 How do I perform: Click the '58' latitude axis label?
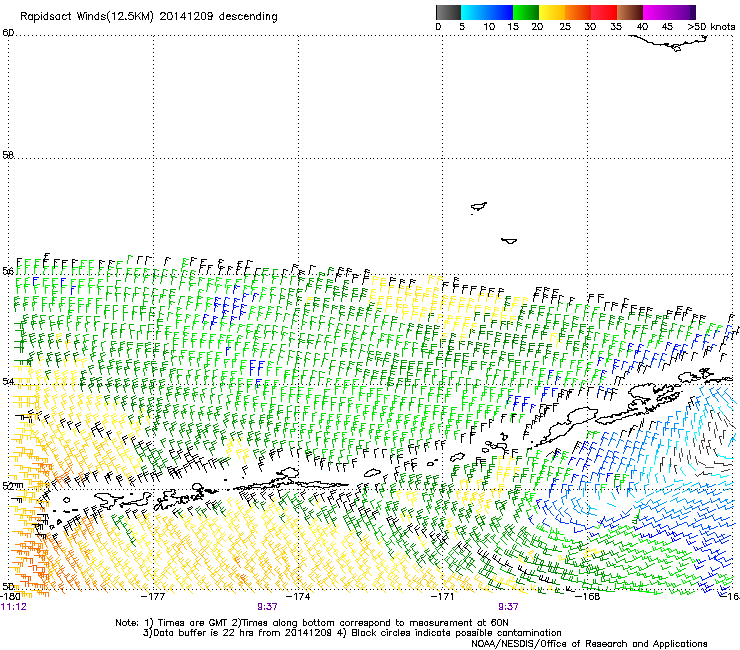tap(8, 155)
